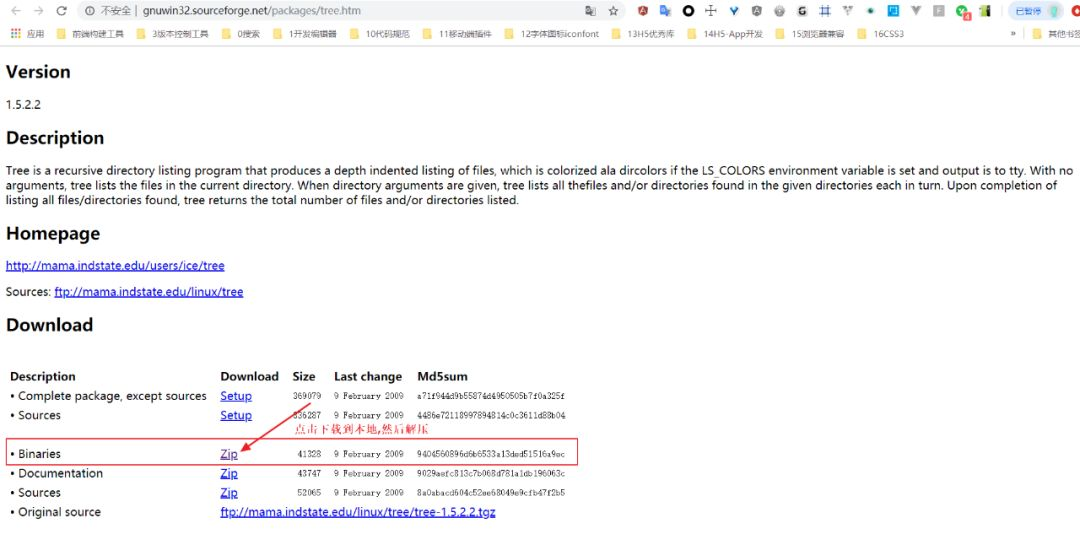Click the address bar URL gnuwin32.sourceforge.net
The height and width of the screenshot is (534, 1080).
pos(252,11)
